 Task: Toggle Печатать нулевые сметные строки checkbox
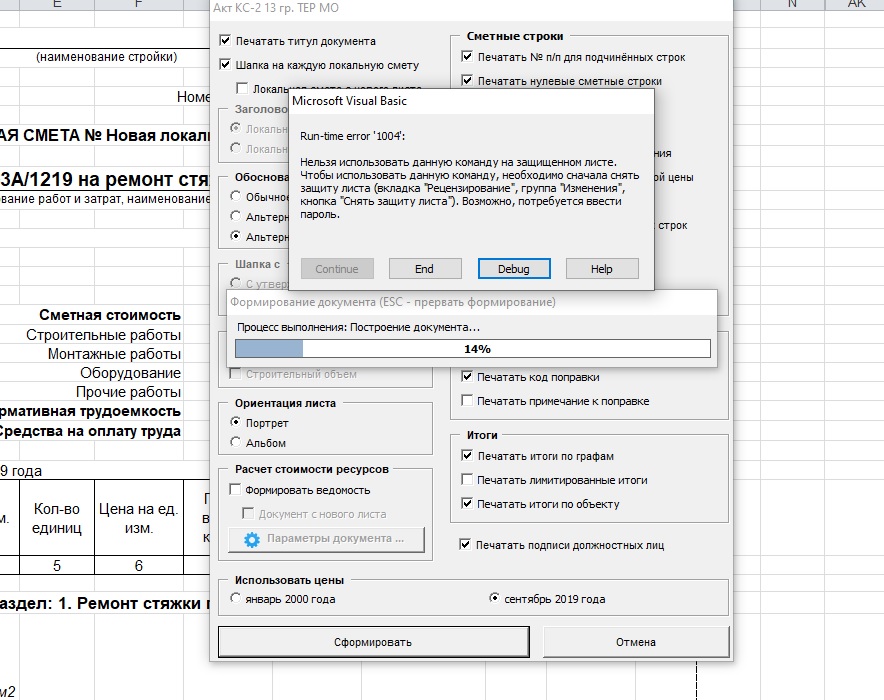(467, 80)
